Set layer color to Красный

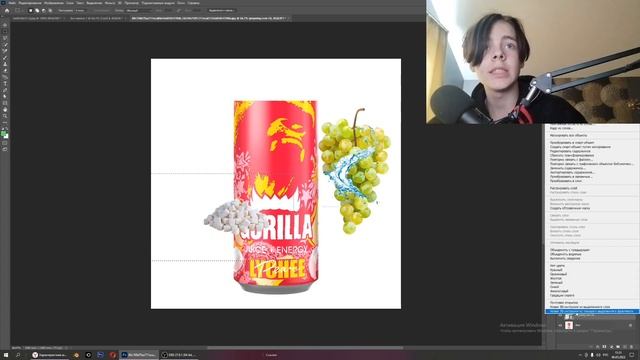[x=556, y=270]
